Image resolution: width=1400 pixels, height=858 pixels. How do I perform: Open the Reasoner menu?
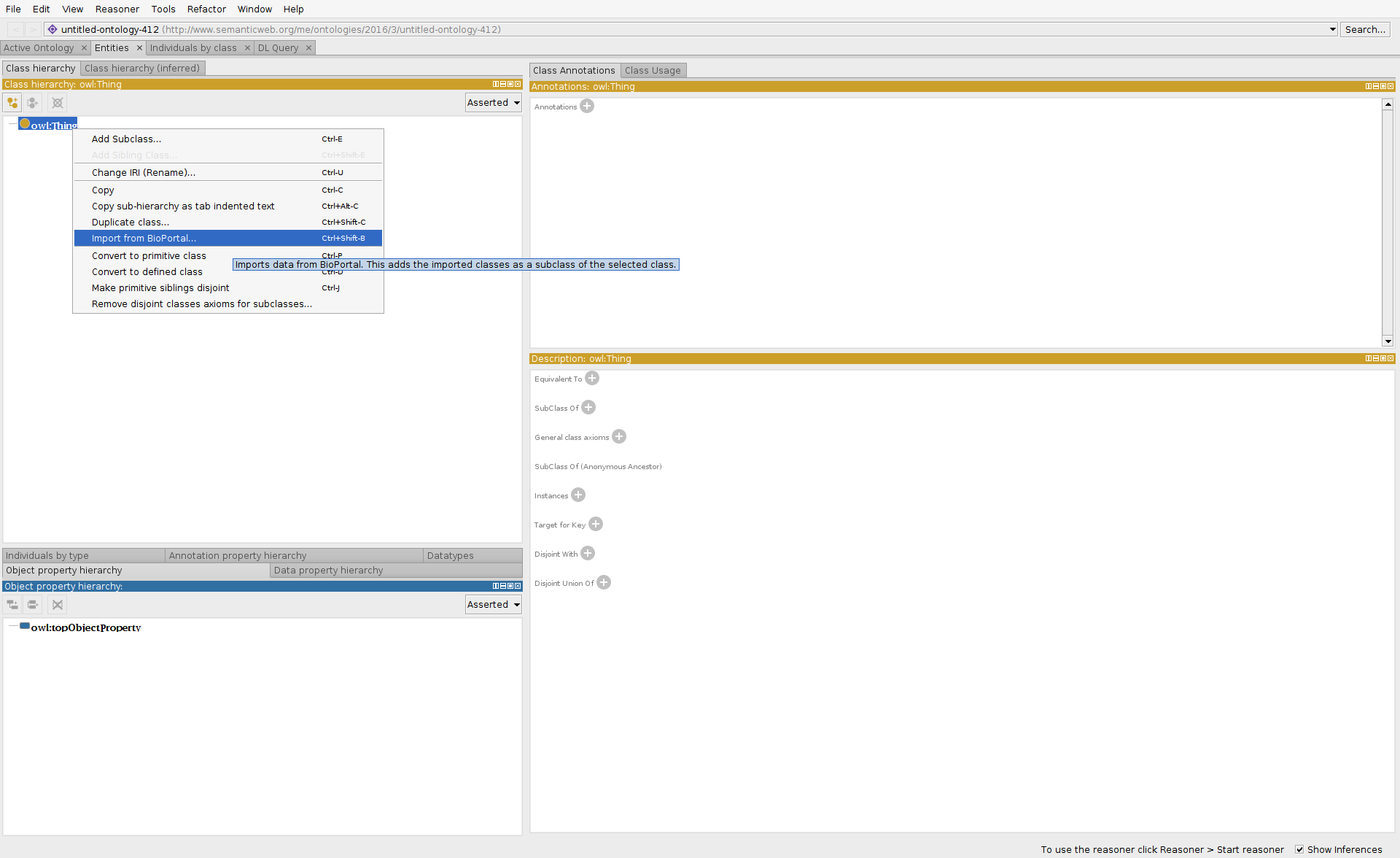point(117,9)
